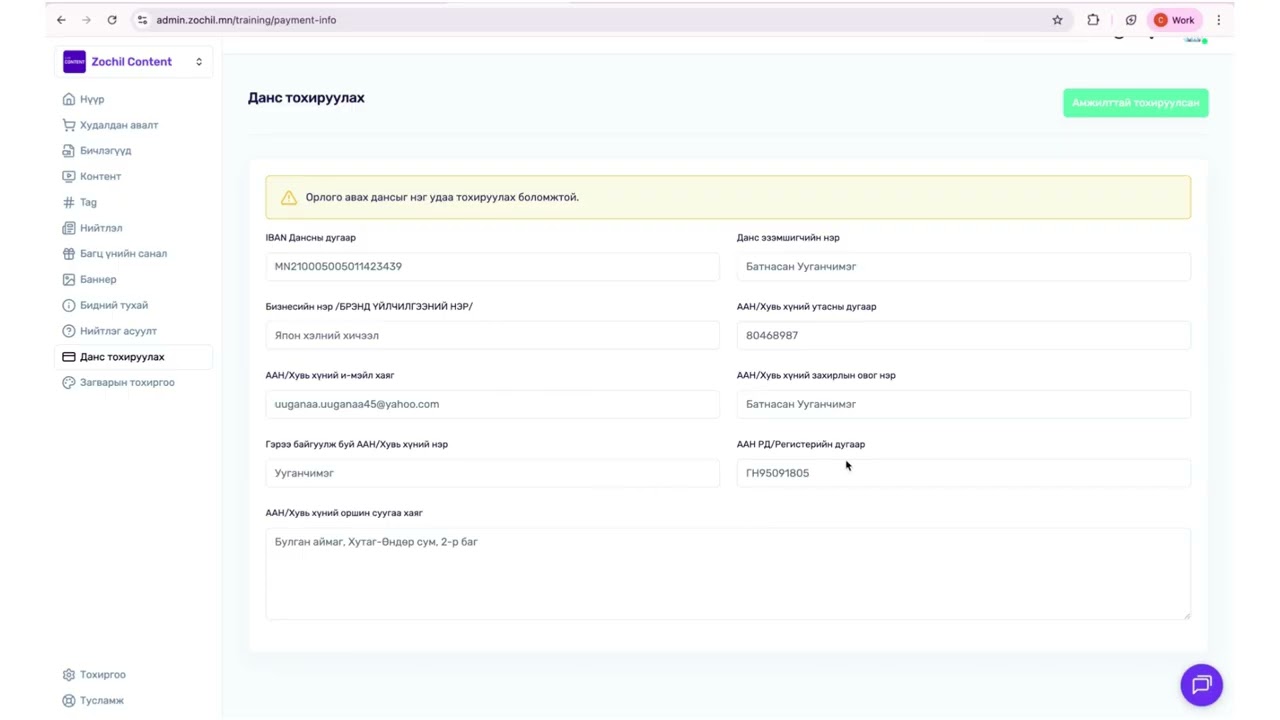Click the yellow warning triangle icon
Screen dimensions: 1280x720
click(x=289, y=198)
